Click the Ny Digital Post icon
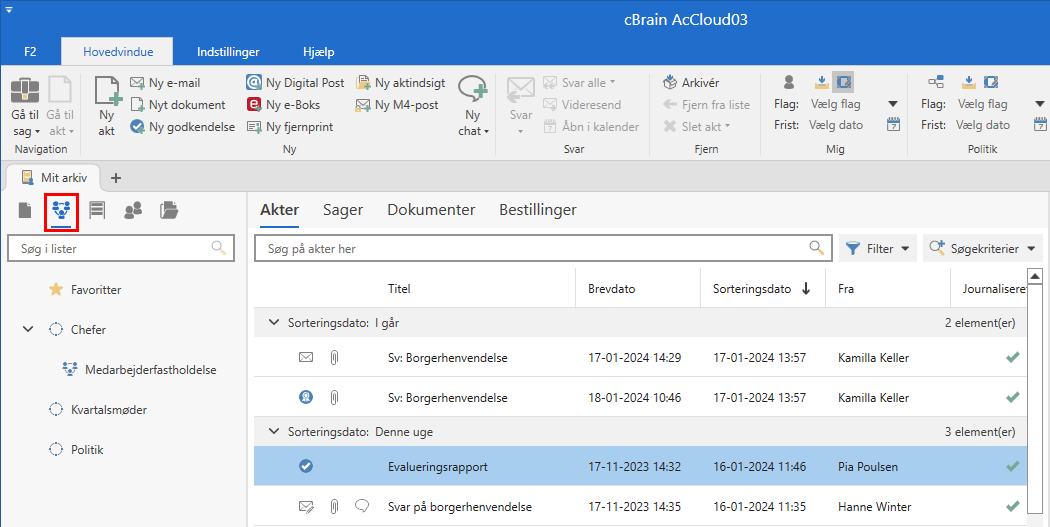Screen dimensions: 1050x527 click(x=255, y=83)
